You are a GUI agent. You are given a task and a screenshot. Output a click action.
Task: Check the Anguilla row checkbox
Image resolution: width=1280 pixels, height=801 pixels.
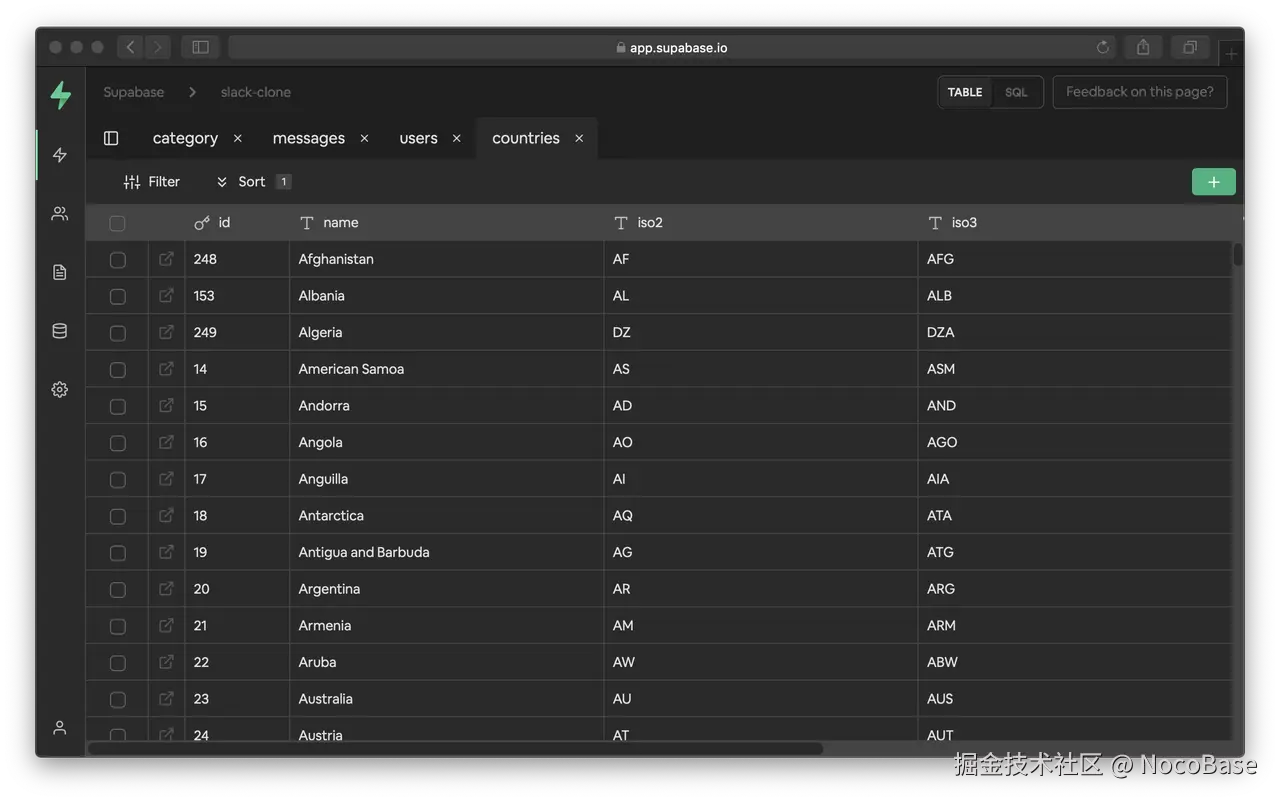coord(117,480)
